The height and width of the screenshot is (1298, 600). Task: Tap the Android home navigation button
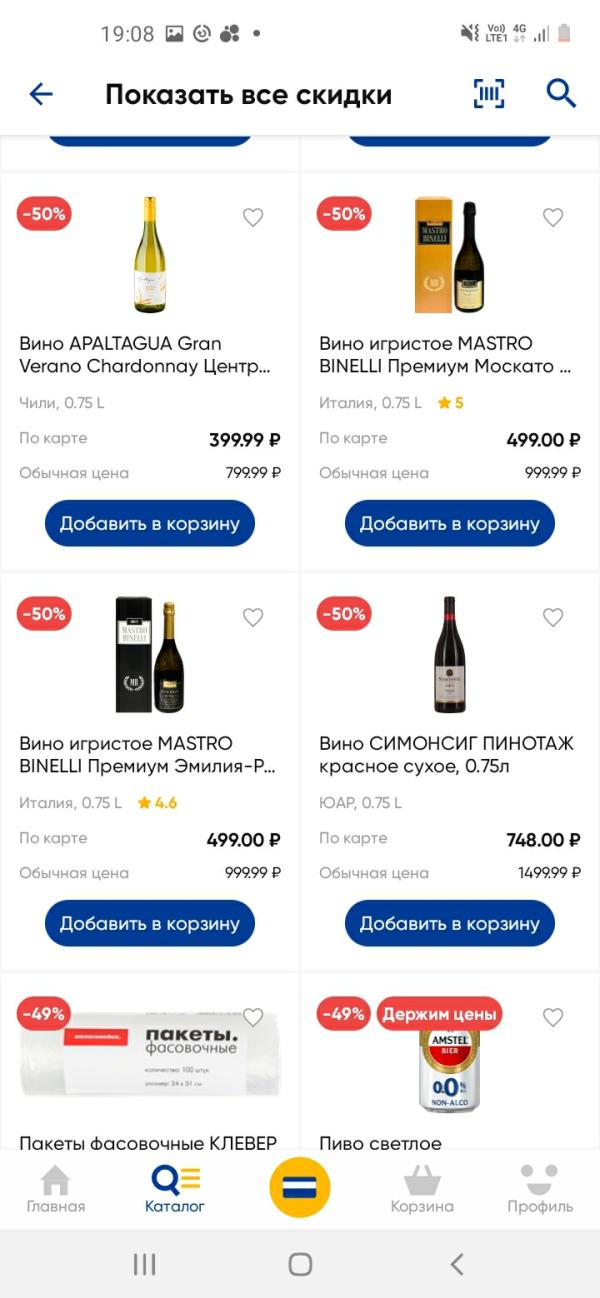click(300, 1264)
